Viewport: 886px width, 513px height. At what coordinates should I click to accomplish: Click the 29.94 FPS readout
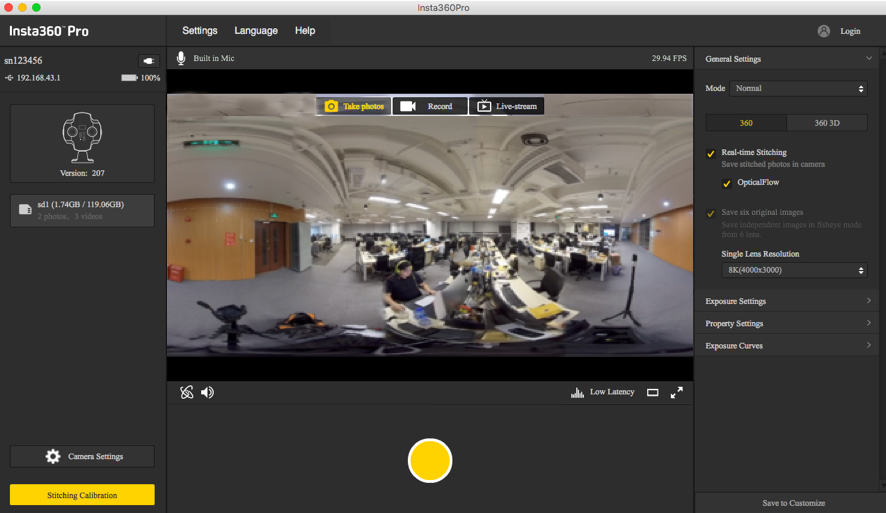pyautogui.click(x=669, y=58)
